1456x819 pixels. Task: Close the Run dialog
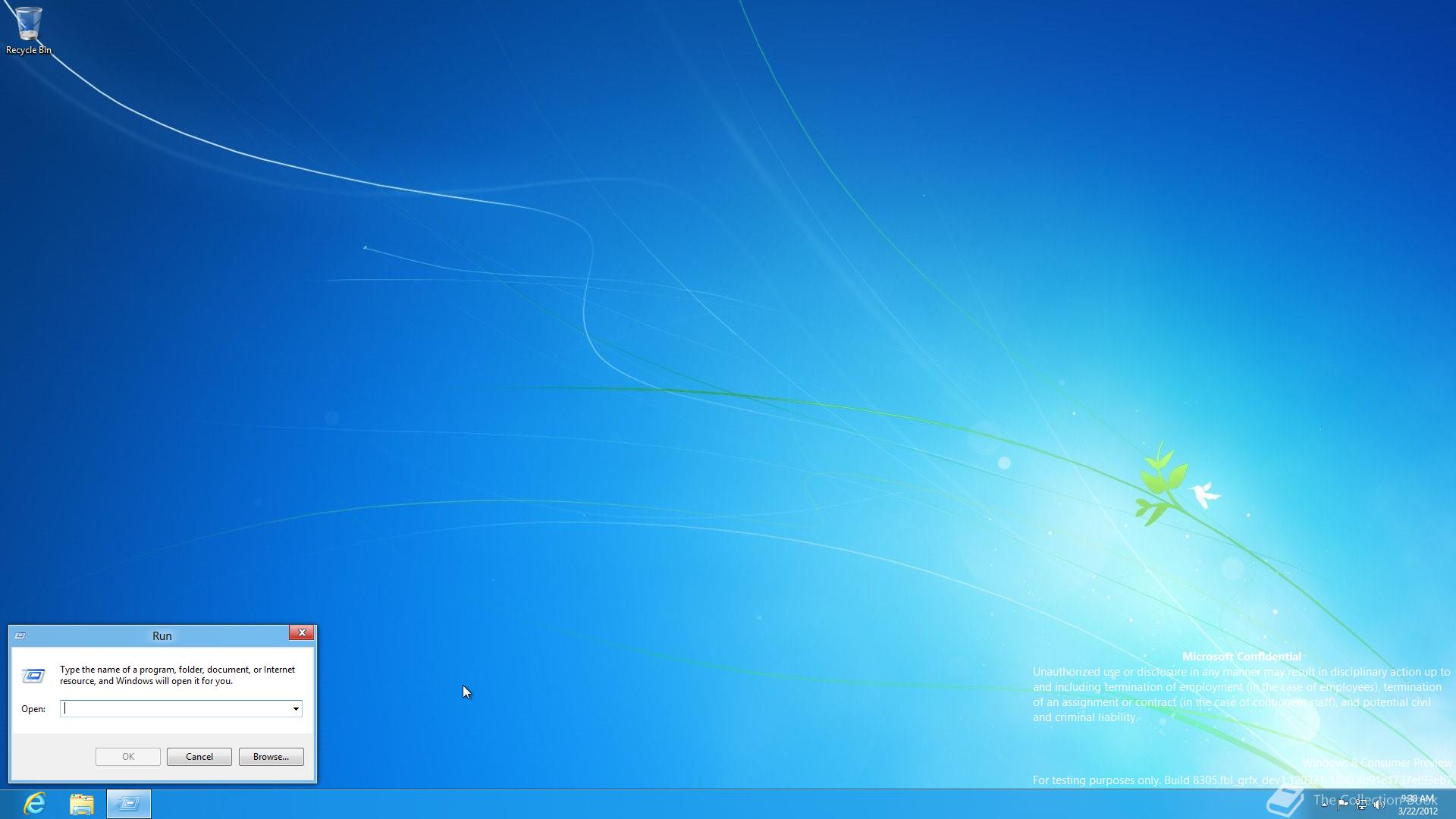pos(301,632)
